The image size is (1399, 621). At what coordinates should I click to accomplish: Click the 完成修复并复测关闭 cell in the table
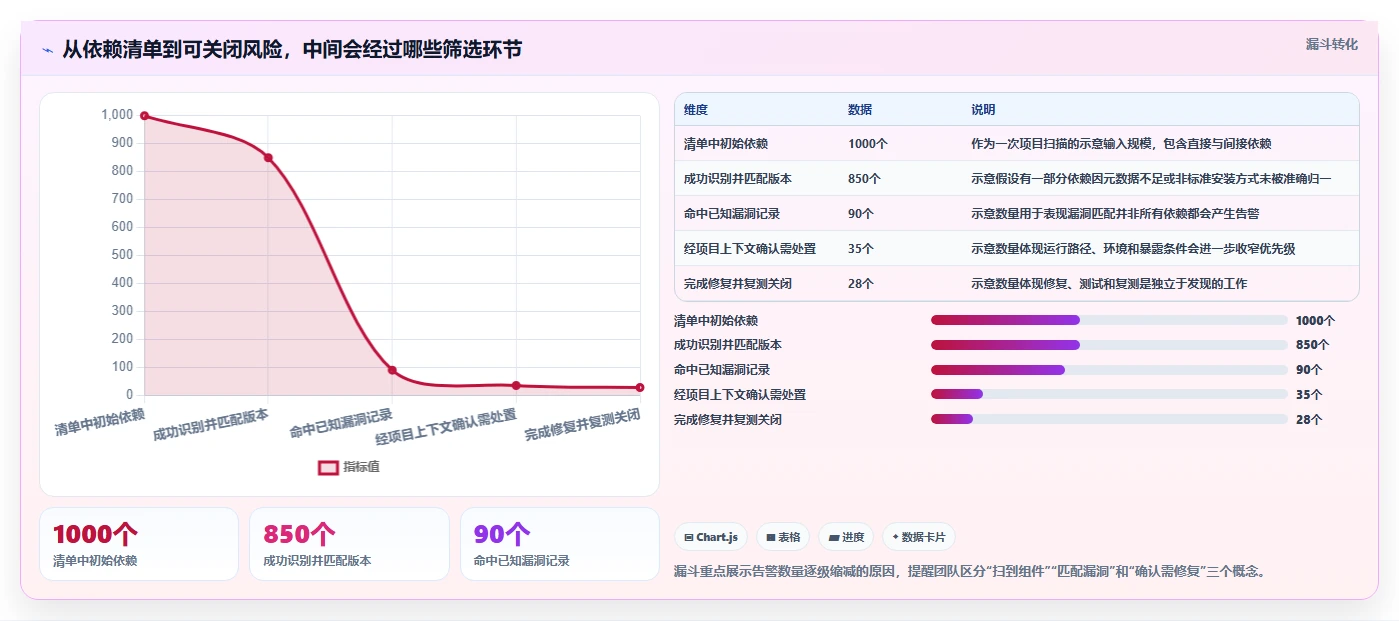[738, 283]
